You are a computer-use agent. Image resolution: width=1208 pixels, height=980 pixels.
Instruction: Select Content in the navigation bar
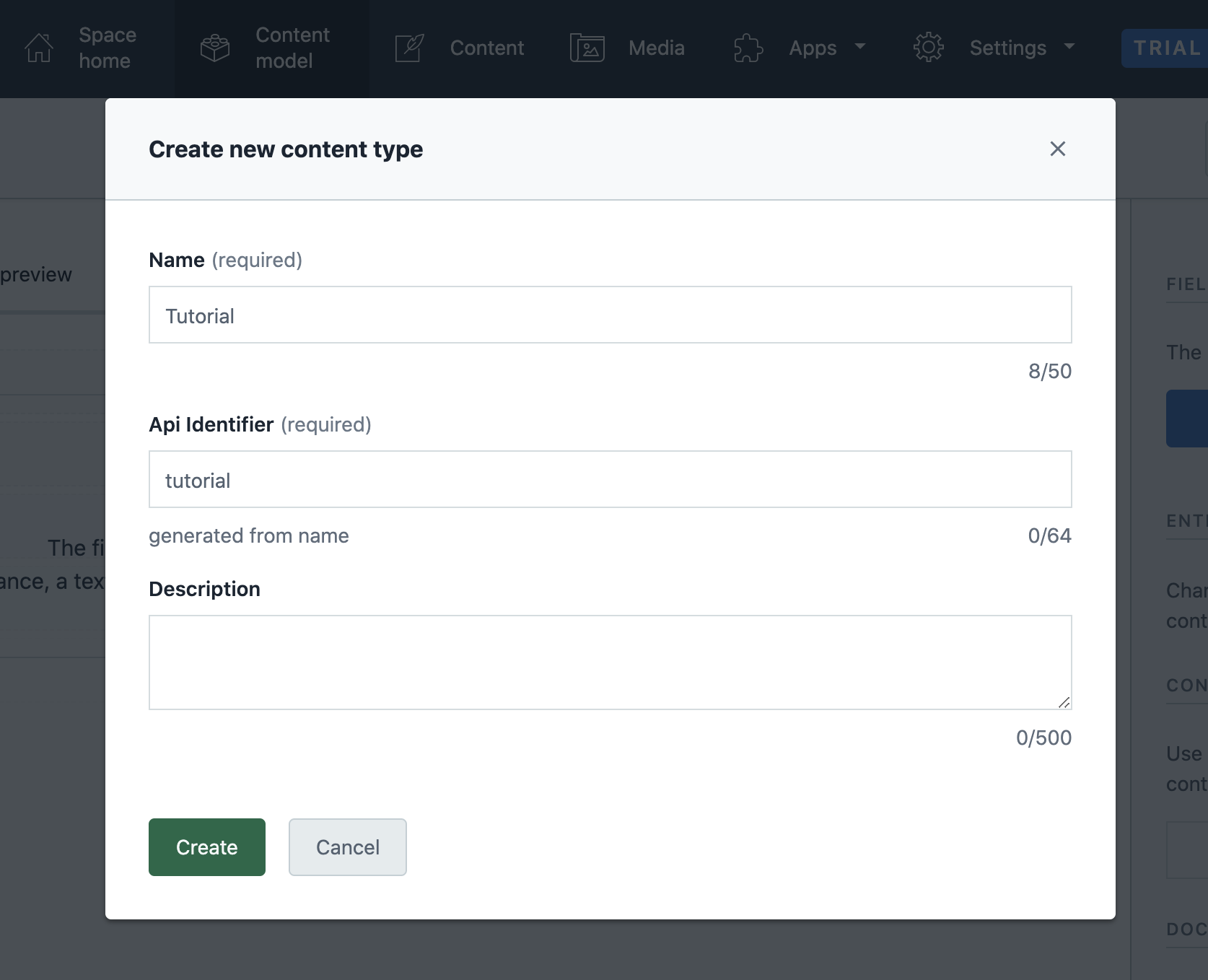(x=487, y=48)
